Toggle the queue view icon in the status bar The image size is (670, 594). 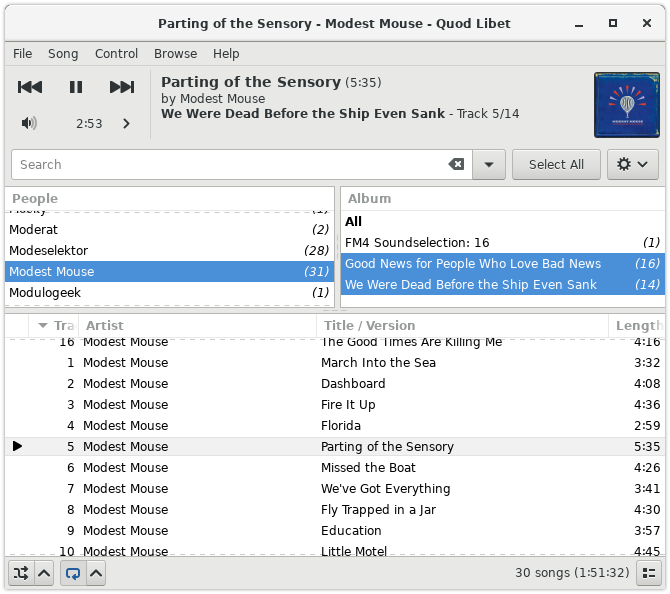point(649,573)
